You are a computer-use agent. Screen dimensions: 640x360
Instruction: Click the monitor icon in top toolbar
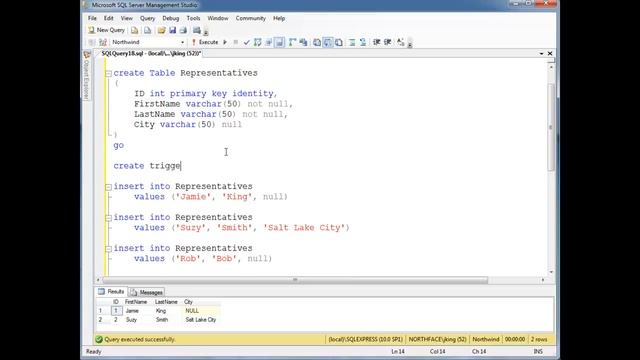[x=197, y=30]
